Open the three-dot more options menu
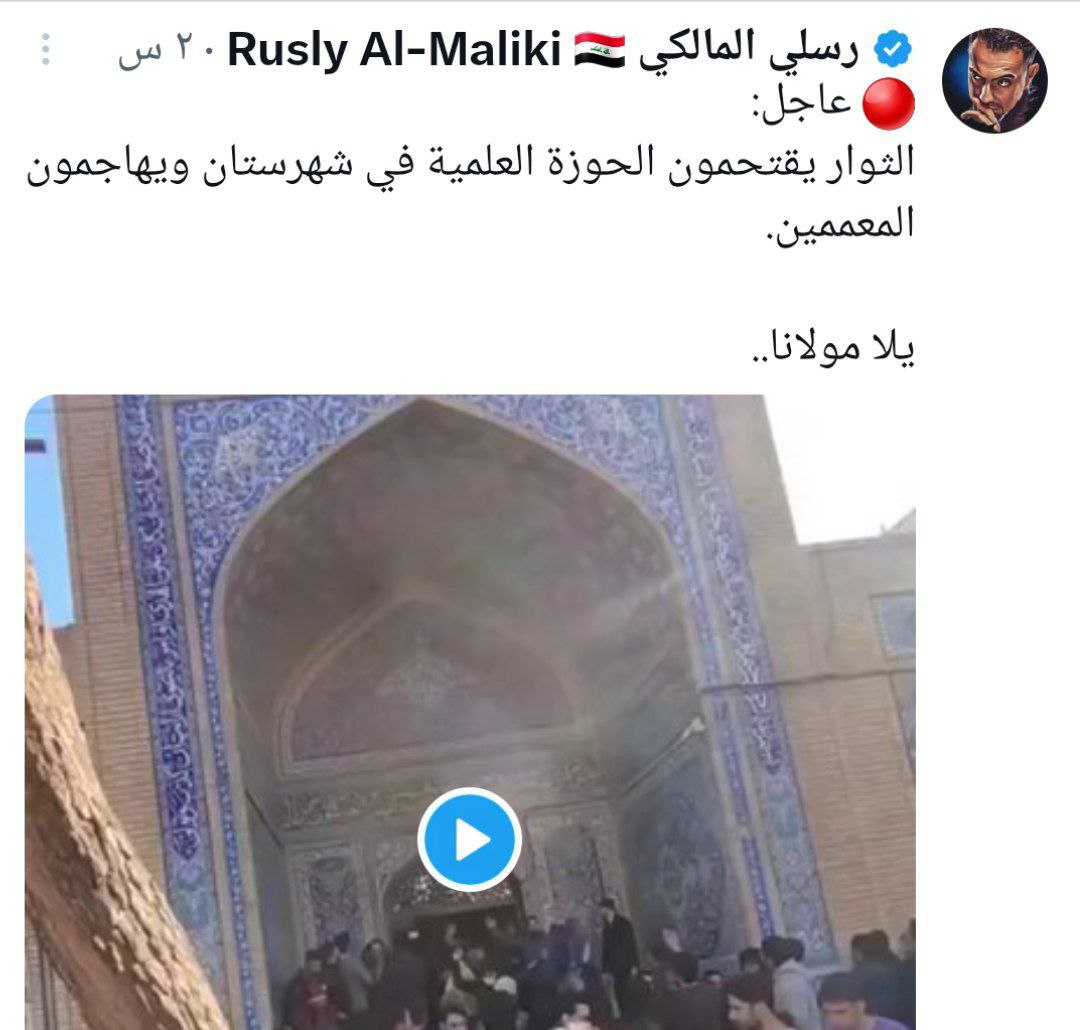This screenshot has width=1080, height=1030. coord(45,50)
